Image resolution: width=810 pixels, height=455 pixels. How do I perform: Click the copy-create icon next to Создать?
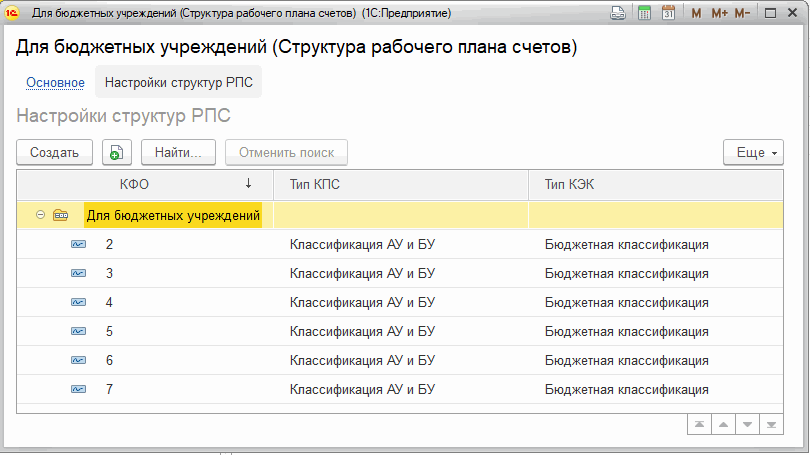click(117, 153)
